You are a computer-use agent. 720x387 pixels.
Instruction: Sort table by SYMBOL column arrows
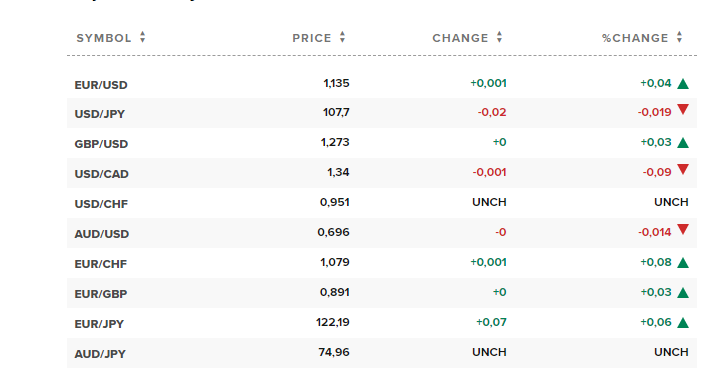coord(143,37)
